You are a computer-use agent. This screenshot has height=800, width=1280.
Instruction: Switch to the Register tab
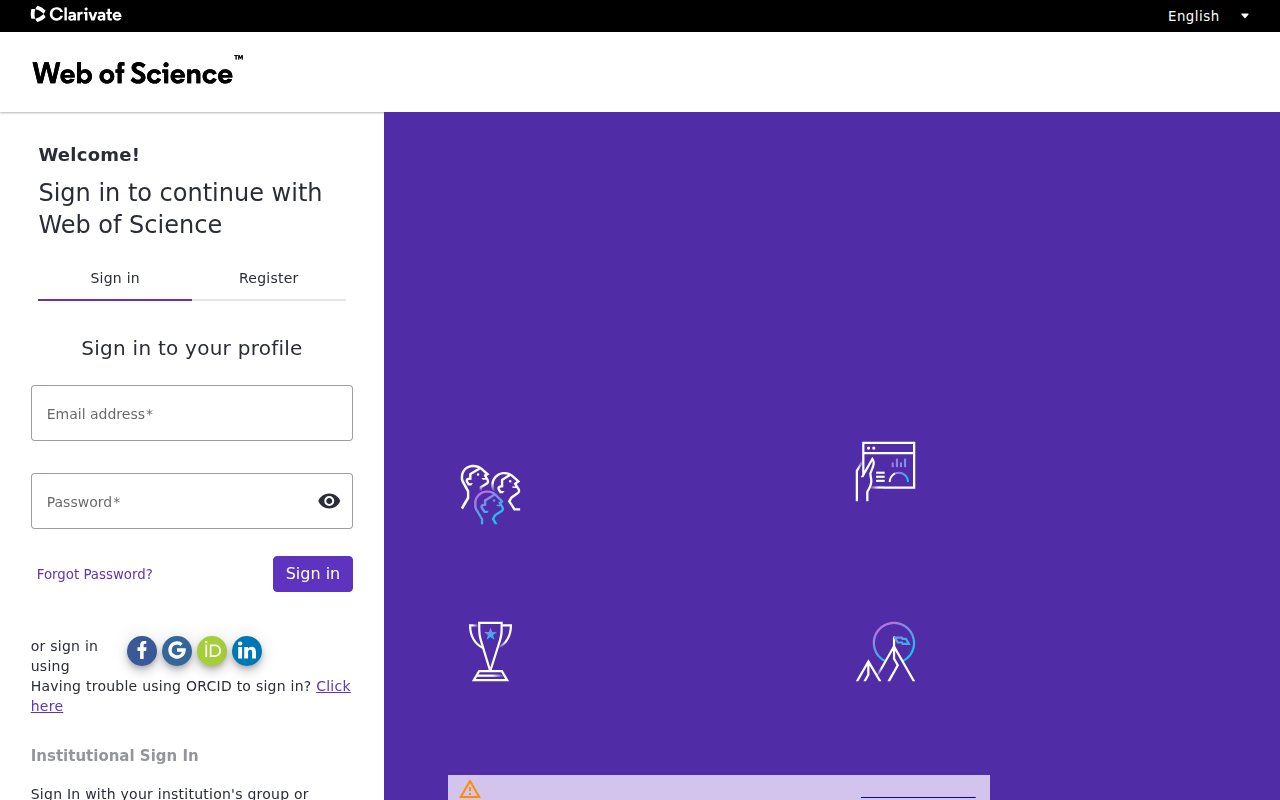tap(269, 279)
